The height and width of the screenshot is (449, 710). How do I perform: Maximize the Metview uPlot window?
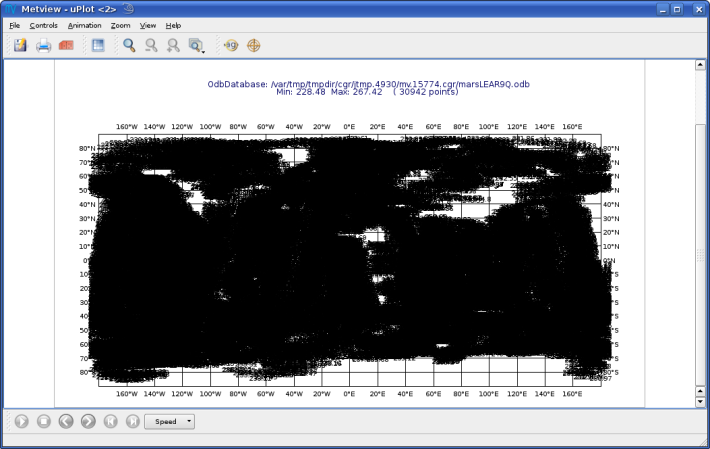677,10
